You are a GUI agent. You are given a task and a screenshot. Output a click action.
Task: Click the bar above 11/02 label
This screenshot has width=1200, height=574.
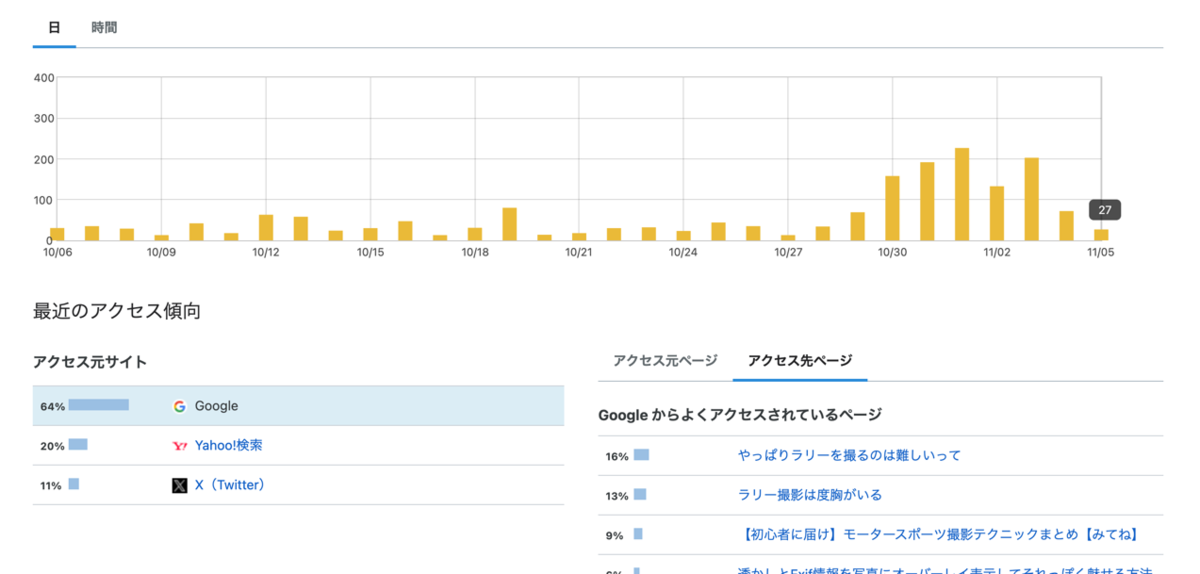[997, 213]
